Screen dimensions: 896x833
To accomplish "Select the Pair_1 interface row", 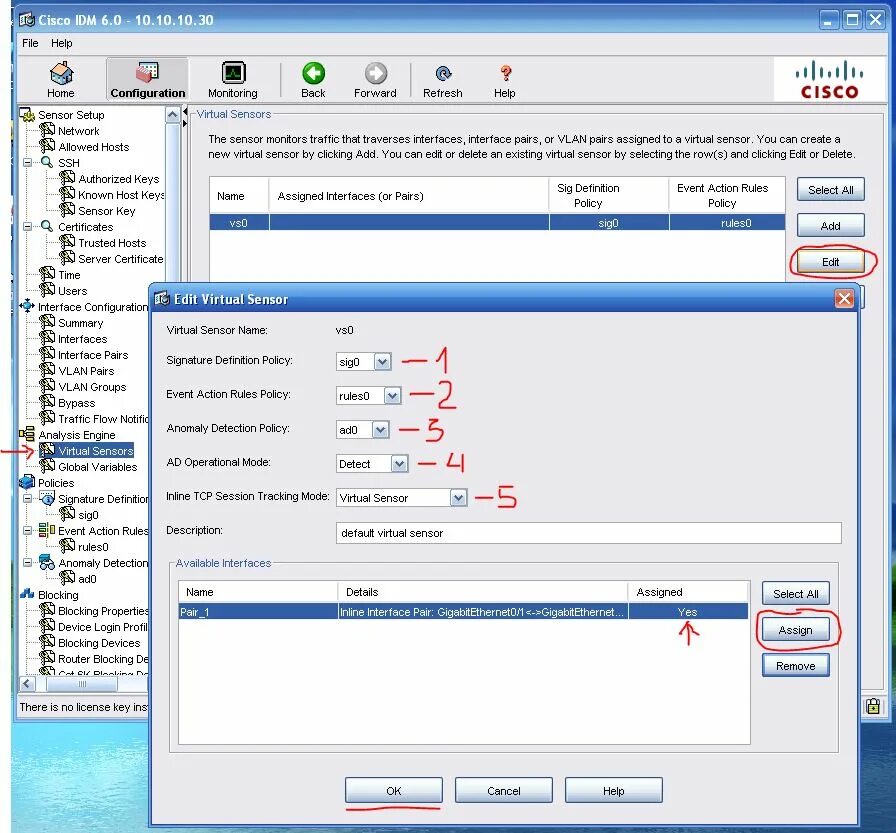I will (463, 612).
